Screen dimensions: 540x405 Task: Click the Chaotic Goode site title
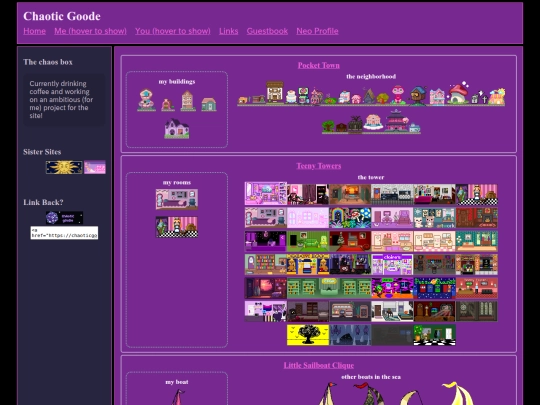tap(62, 16)
